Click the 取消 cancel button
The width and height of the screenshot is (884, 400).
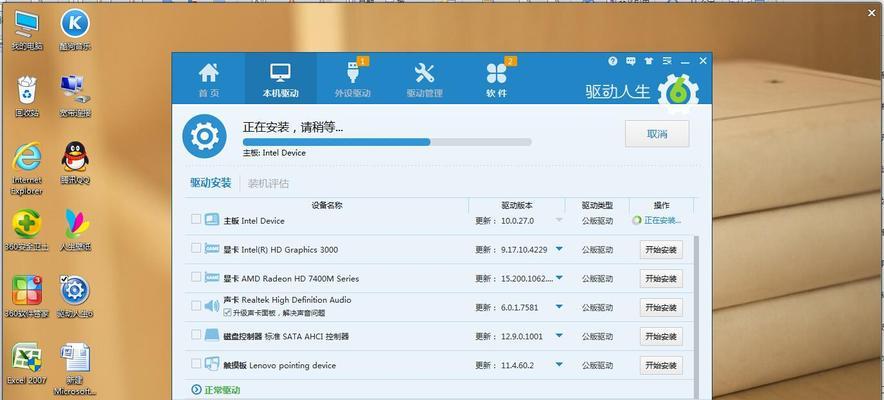click(x=657, y=134)
